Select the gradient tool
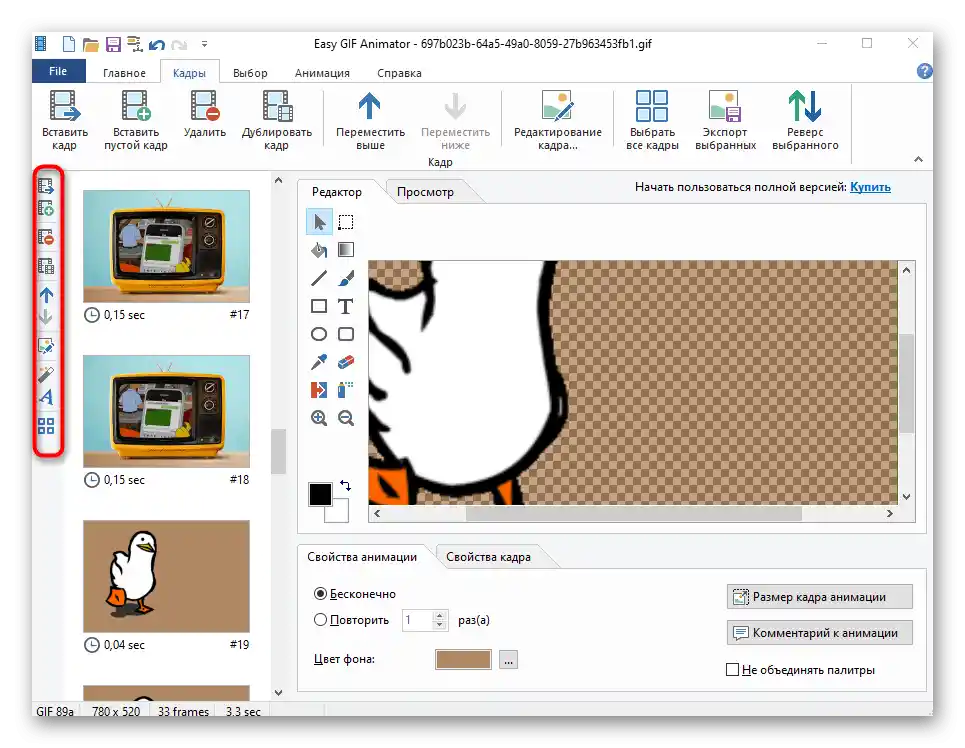This screenshot has width=965, height=748. (x=346, y=250)
